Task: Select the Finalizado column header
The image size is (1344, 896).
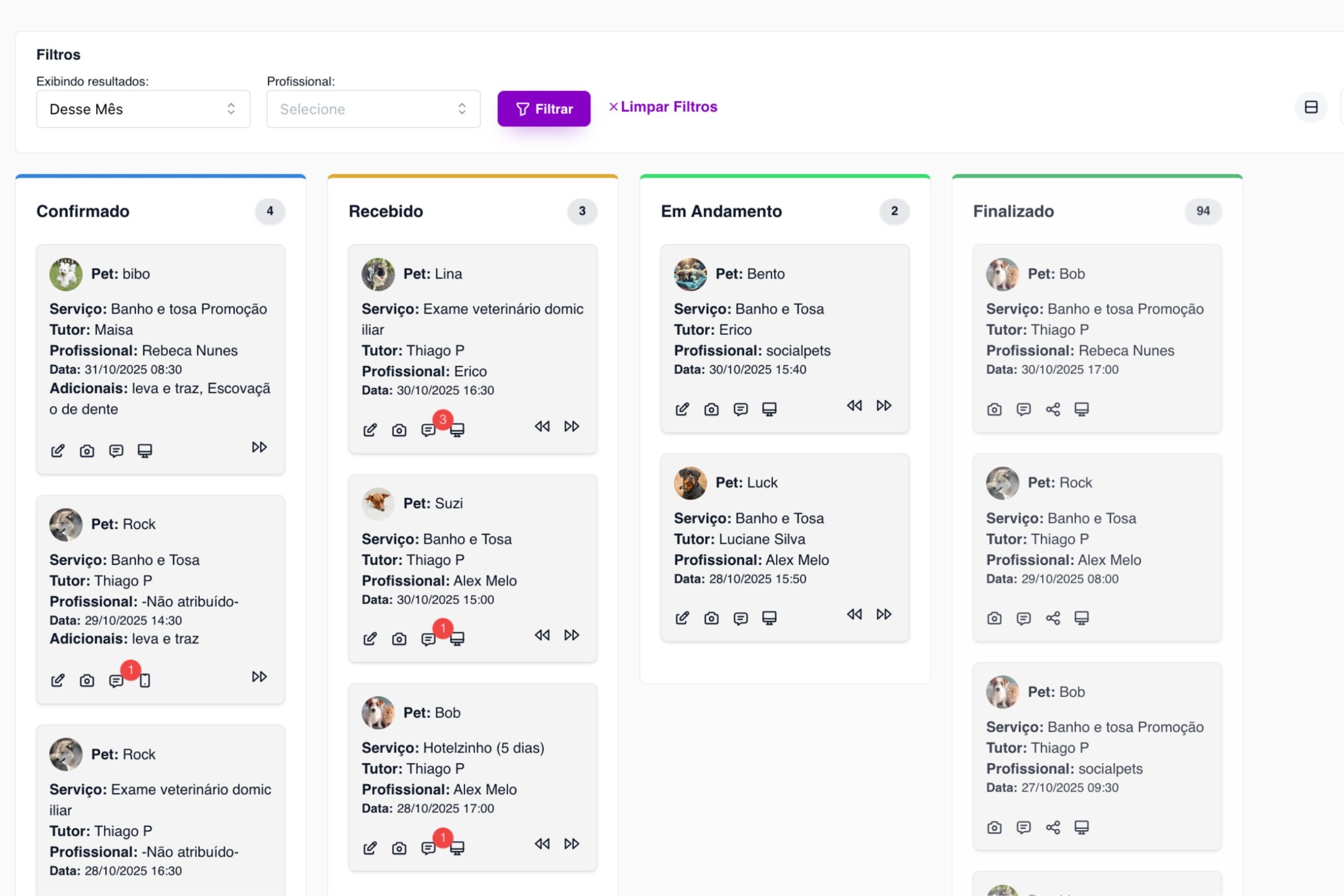Action: (x=1013, y=212)
